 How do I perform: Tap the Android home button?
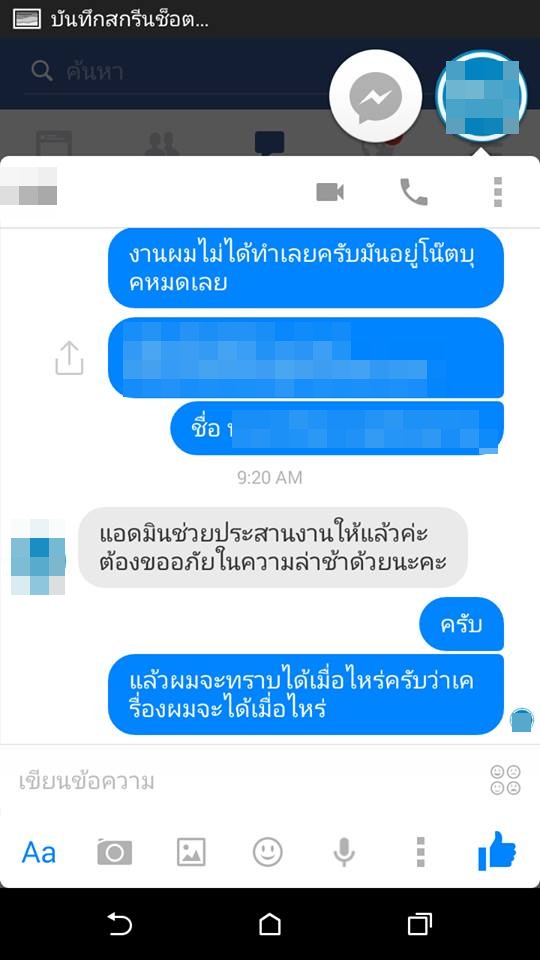point(270,924)
